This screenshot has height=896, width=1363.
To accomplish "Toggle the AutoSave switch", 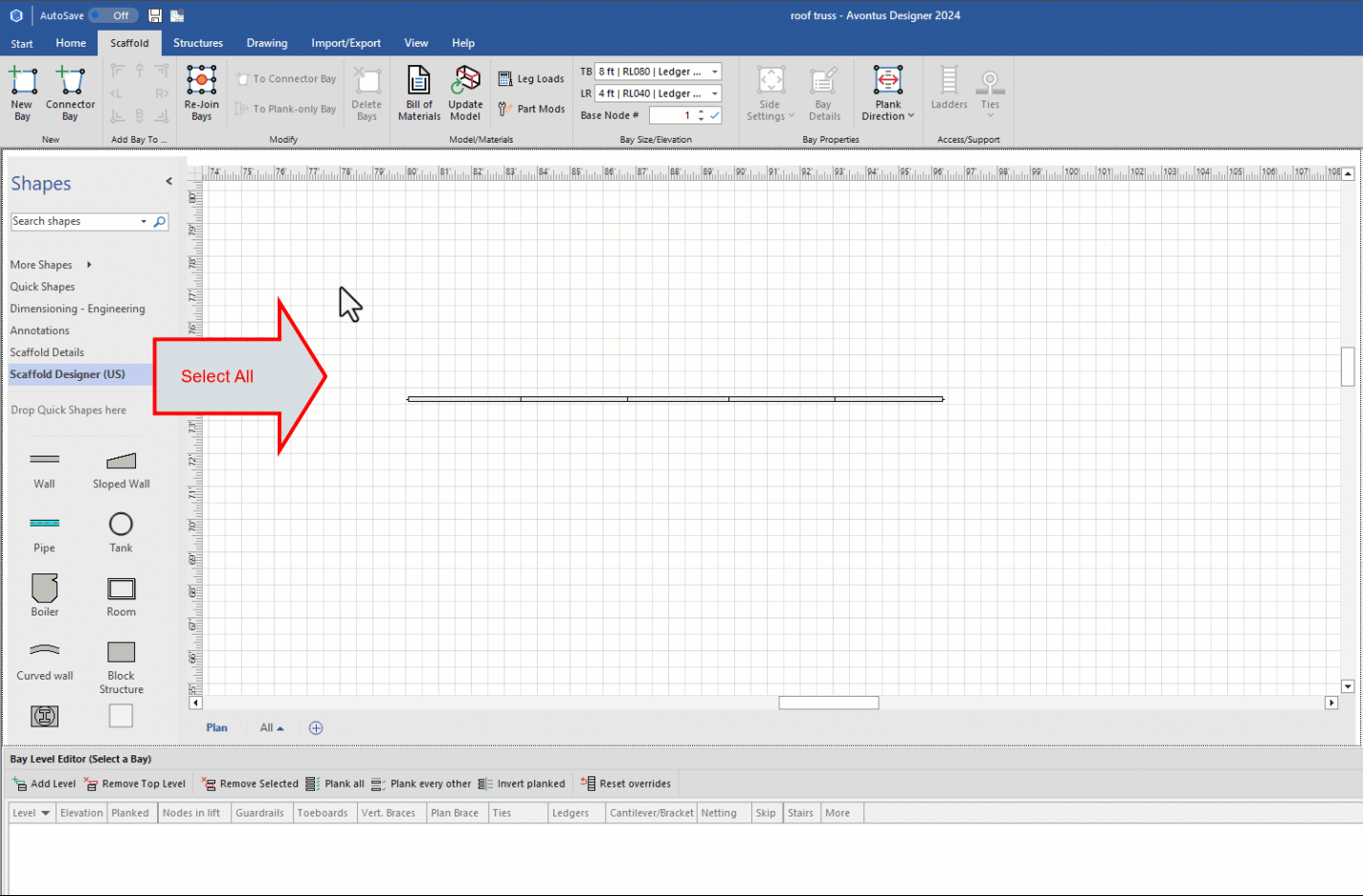I will point(113,15).
